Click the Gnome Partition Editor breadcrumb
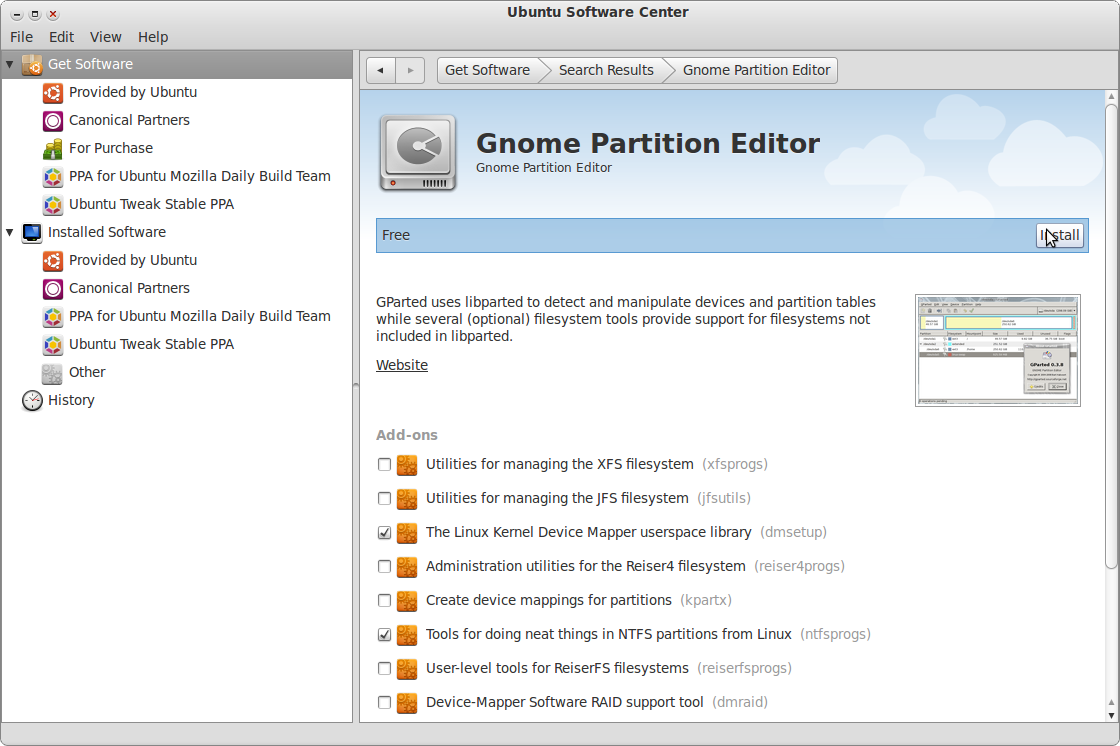 click(x=756, y=70)
